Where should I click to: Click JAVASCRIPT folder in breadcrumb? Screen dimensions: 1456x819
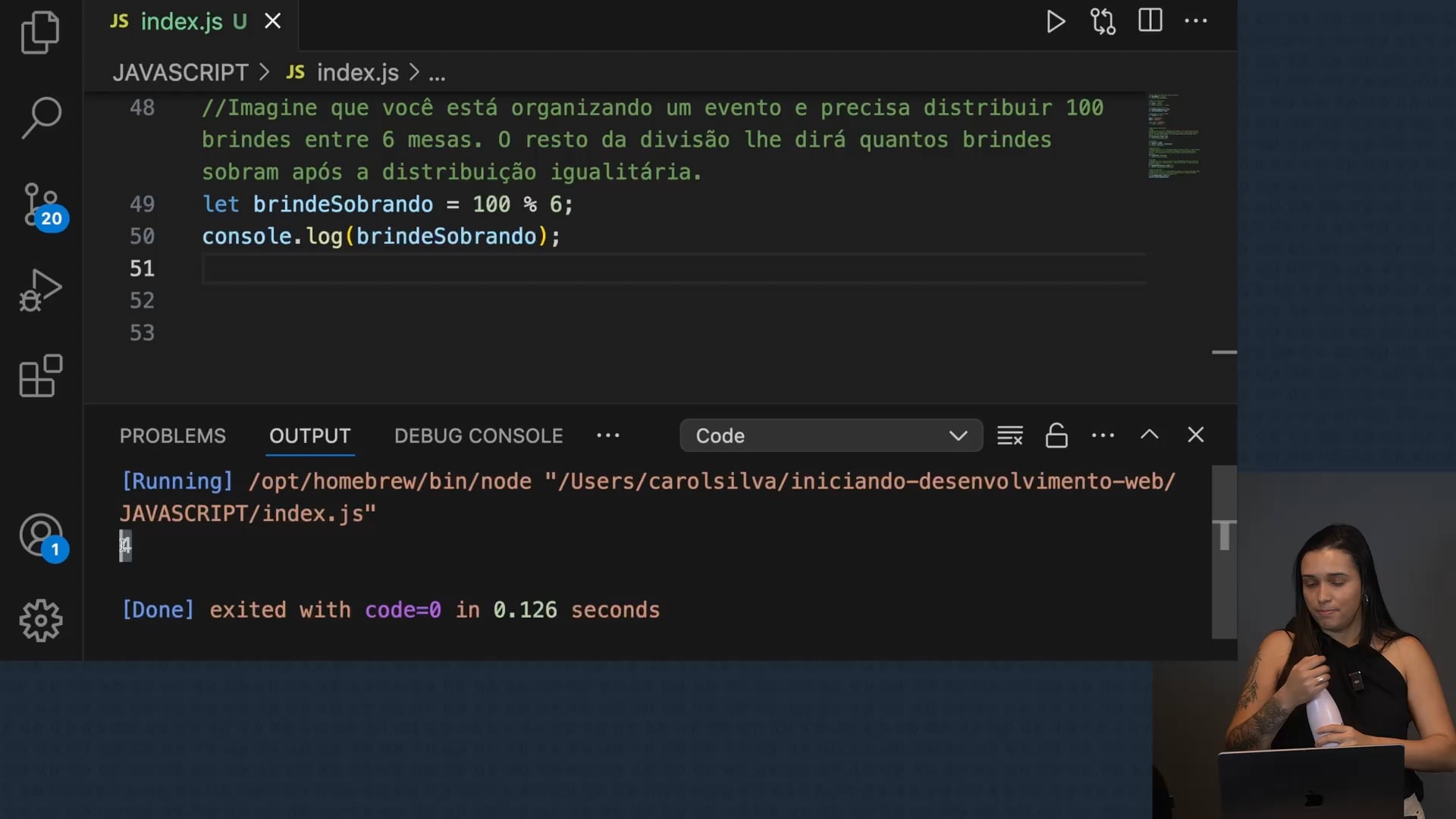point(180,73)
